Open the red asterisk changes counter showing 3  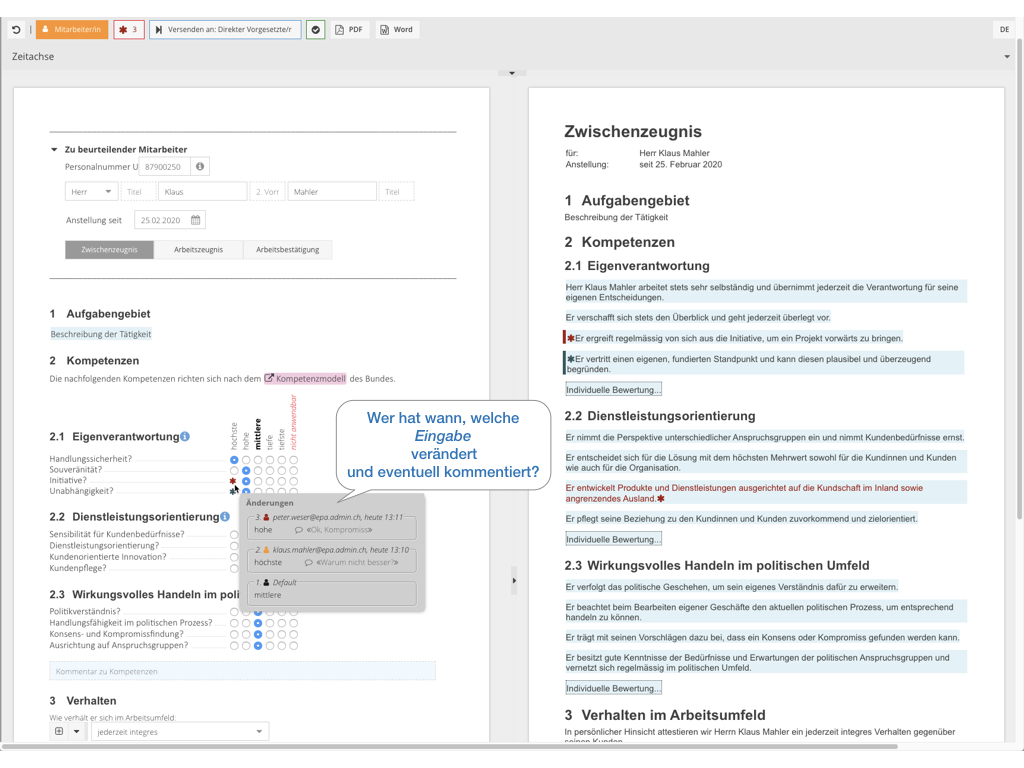click(129, 29)
